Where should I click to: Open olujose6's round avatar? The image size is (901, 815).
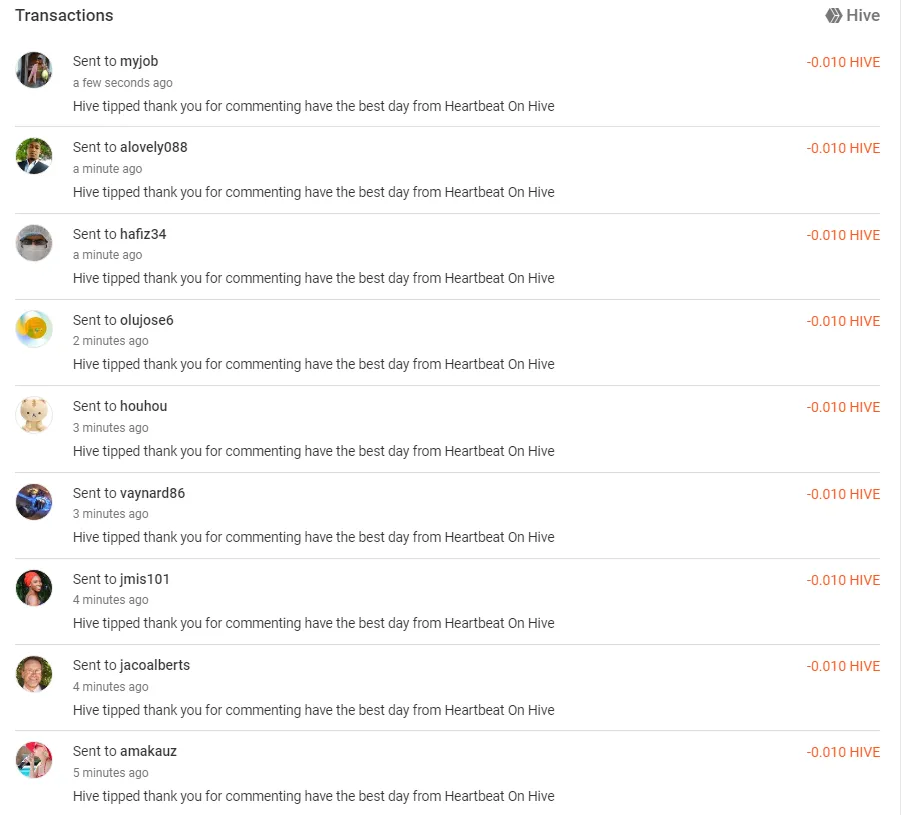click(34, 329)
